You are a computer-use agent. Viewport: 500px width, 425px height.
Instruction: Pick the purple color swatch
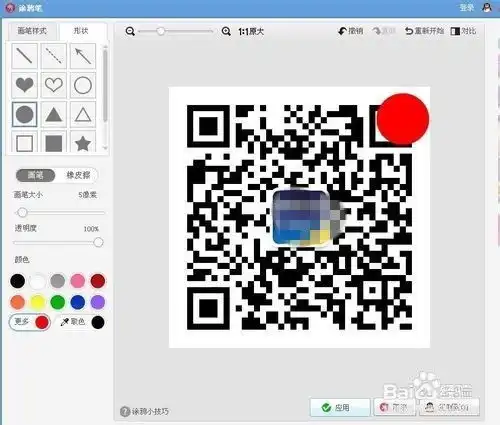click(x=98, y=302)
